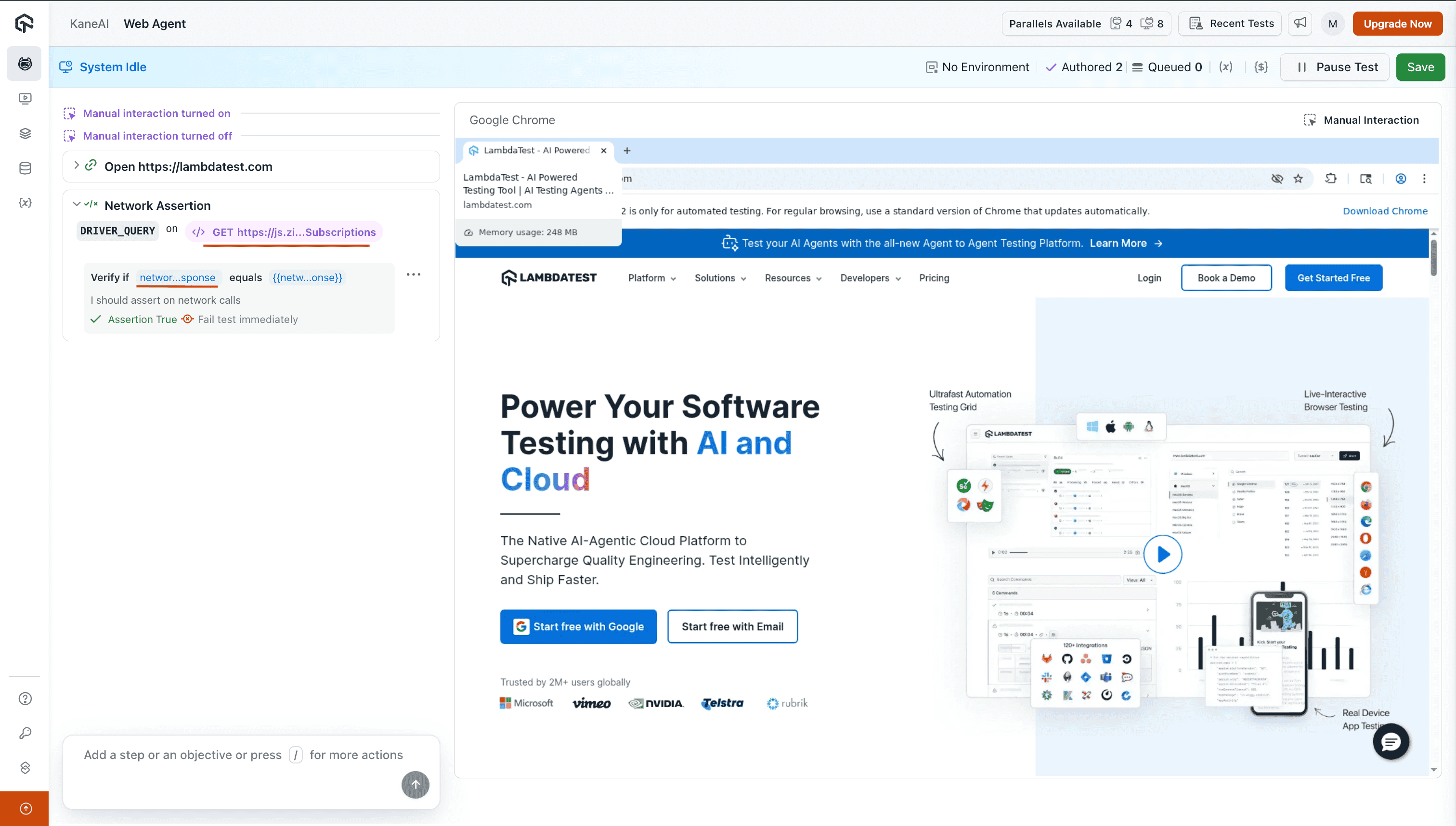Bookmark page with the star icon
Image resolution: width=1456 pixels, height=826 pixels.
pos(1298,179)
